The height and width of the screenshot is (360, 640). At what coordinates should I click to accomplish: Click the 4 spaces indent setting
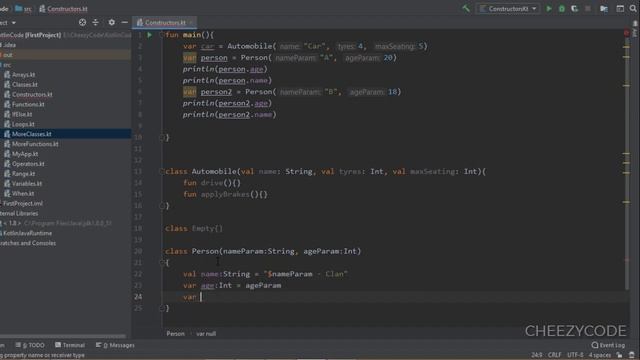[600, 355]
